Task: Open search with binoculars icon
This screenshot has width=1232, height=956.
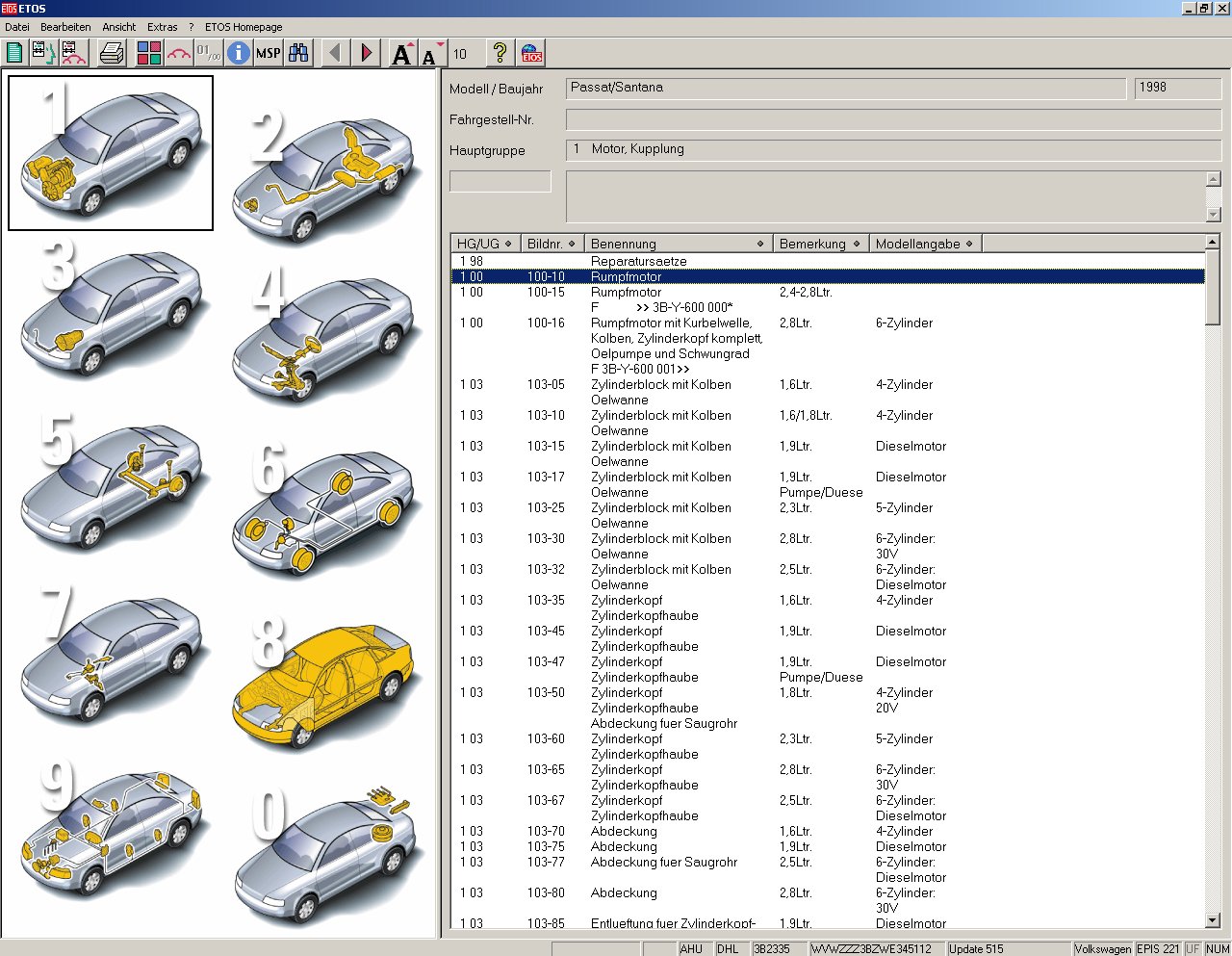Action: click(299, 53)
